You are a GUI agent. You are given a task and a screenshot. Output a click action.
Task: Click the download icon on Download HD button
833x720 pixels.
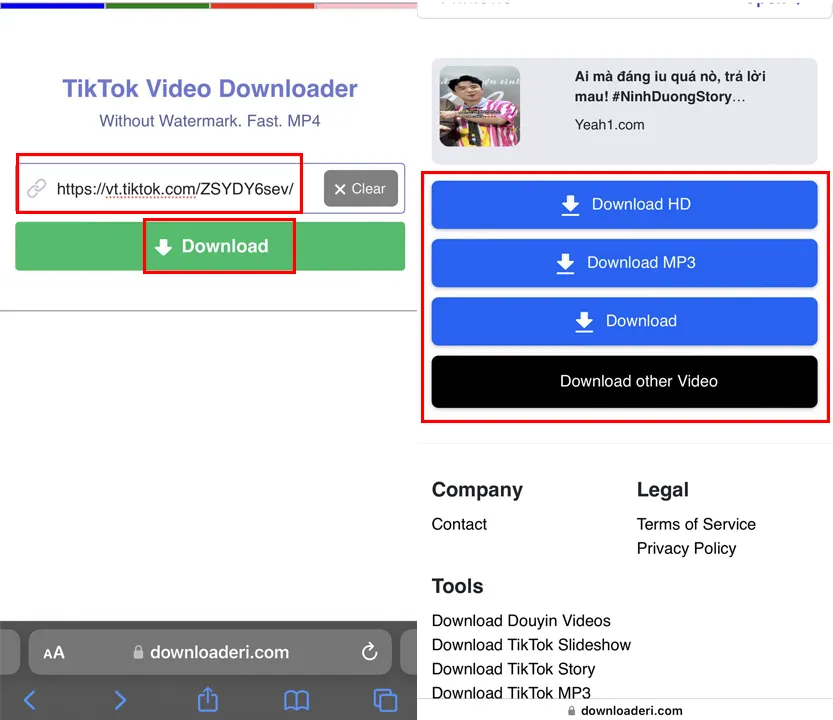(x=571, y=204)
